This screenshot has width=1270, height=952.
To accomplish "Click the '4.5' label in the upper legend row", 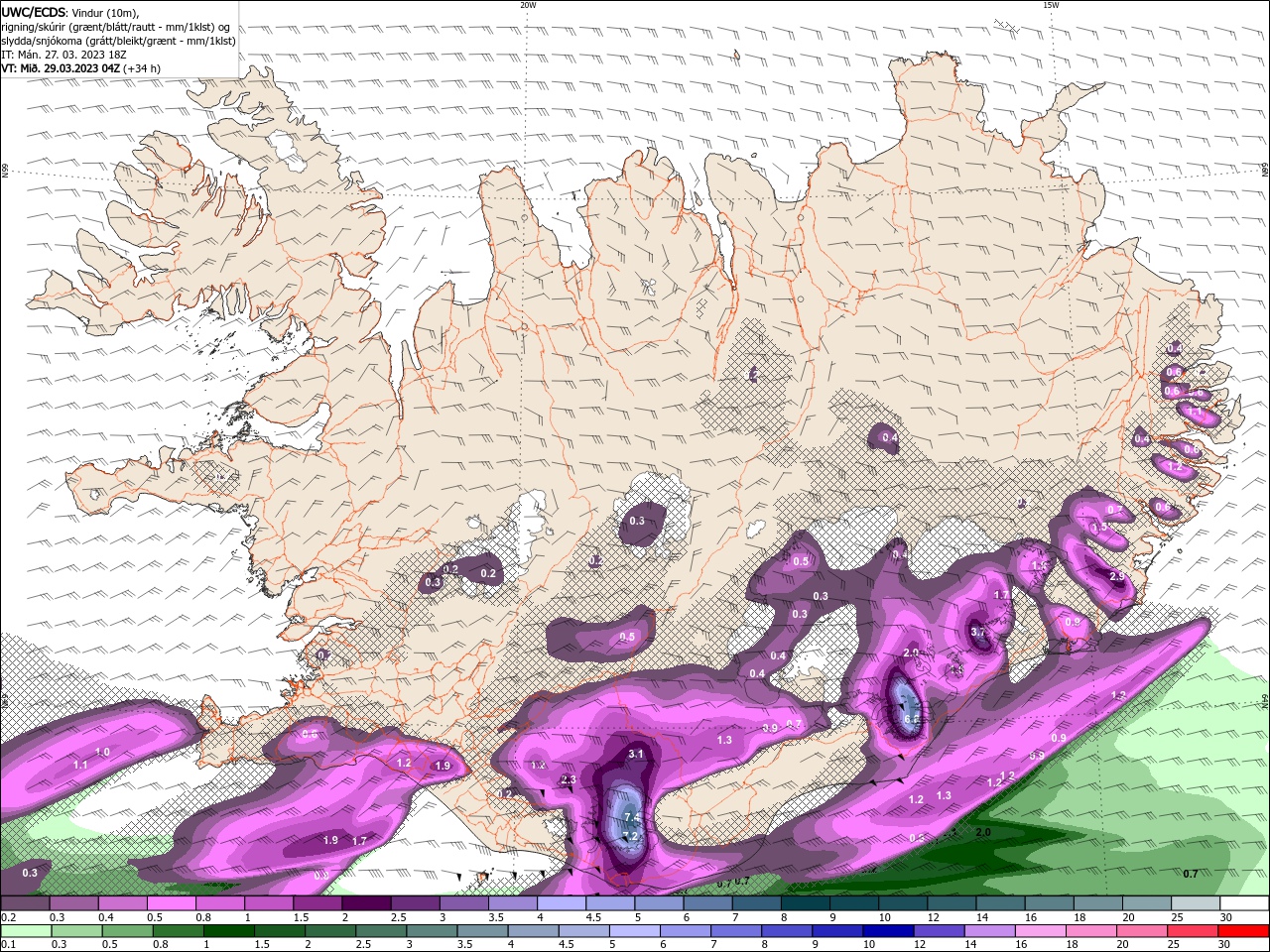I will point(593,917).
